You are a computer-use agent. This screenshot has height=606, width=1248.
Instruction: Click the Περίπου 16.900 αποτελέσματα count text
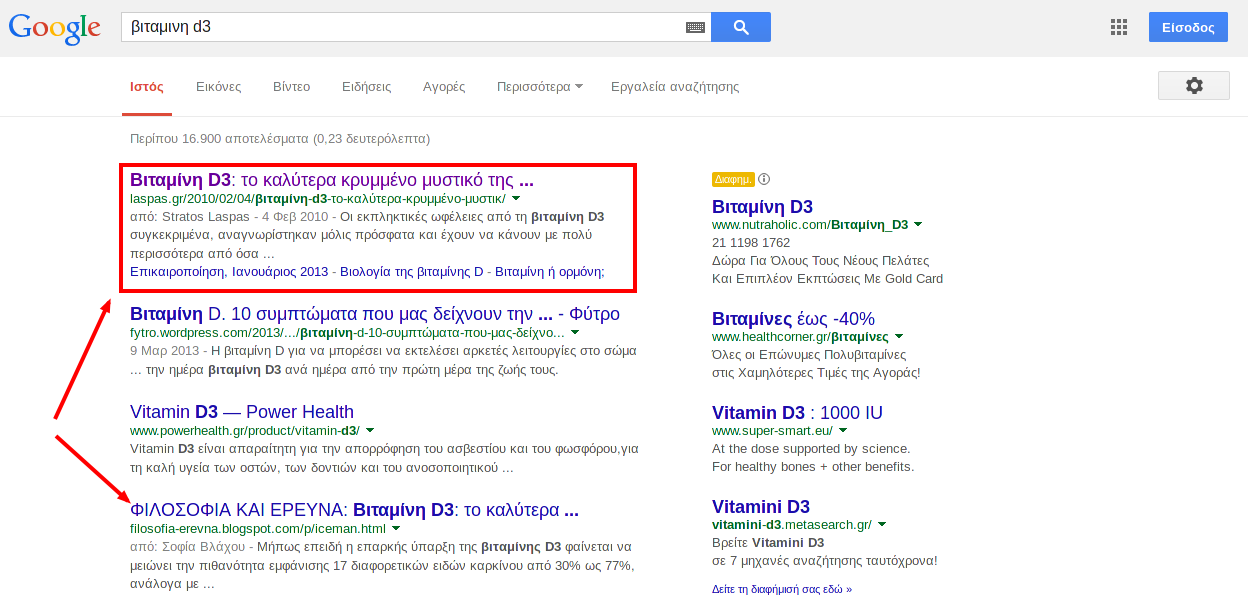[280, 138]
